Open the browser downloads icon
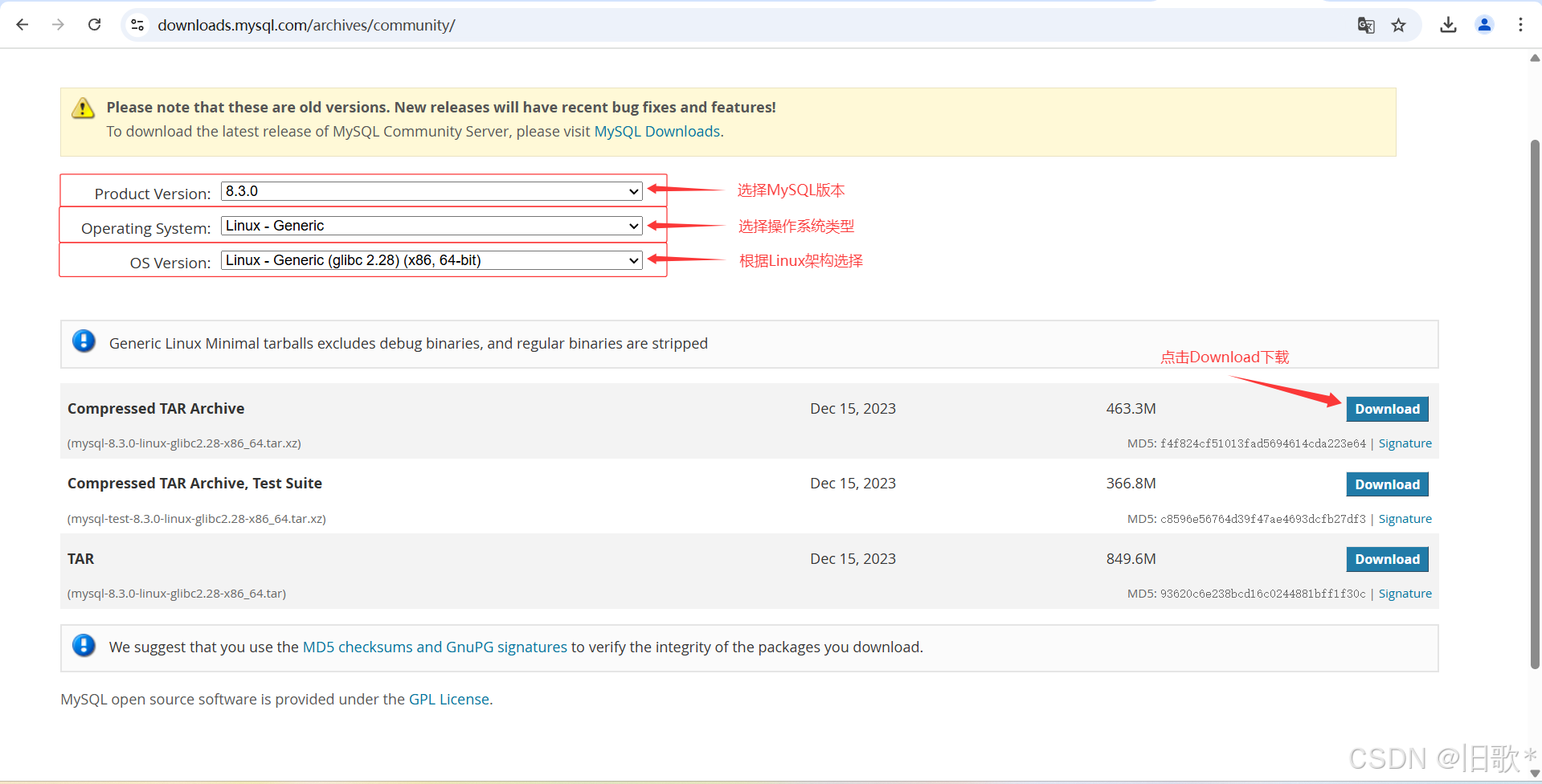This screenshot has width=1542, height=784. tap(1448, 25)
